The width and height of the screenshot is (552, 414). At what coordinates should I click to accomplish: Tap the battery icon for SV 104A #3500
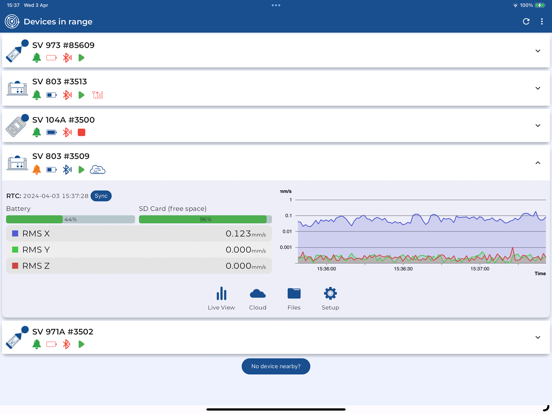(51, 132)
